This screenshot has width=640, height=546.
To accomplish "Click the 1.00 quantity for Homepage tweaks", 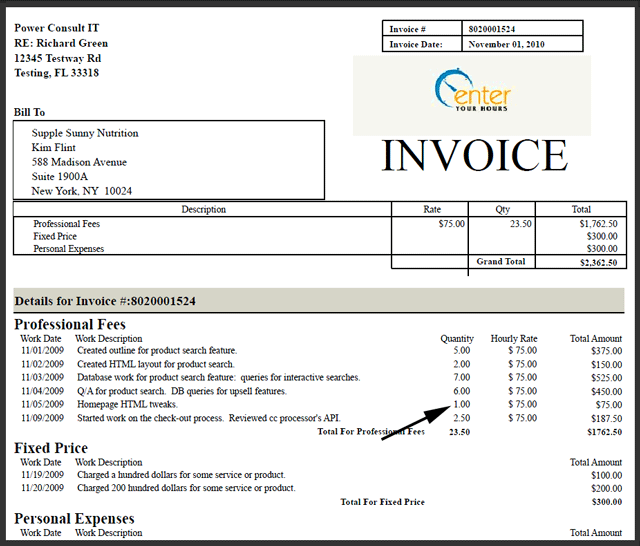I will click(x=462, y=404).
